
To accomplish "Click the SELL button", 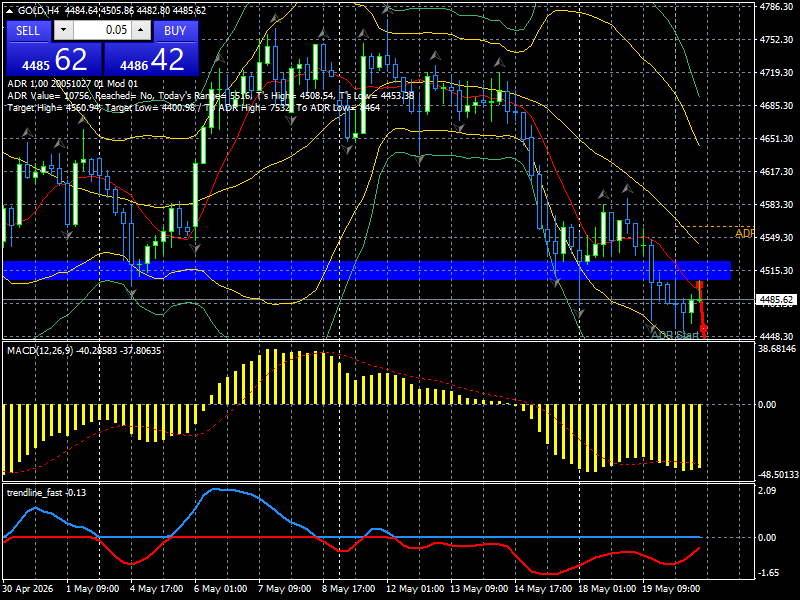I will [x=28, y=31].
